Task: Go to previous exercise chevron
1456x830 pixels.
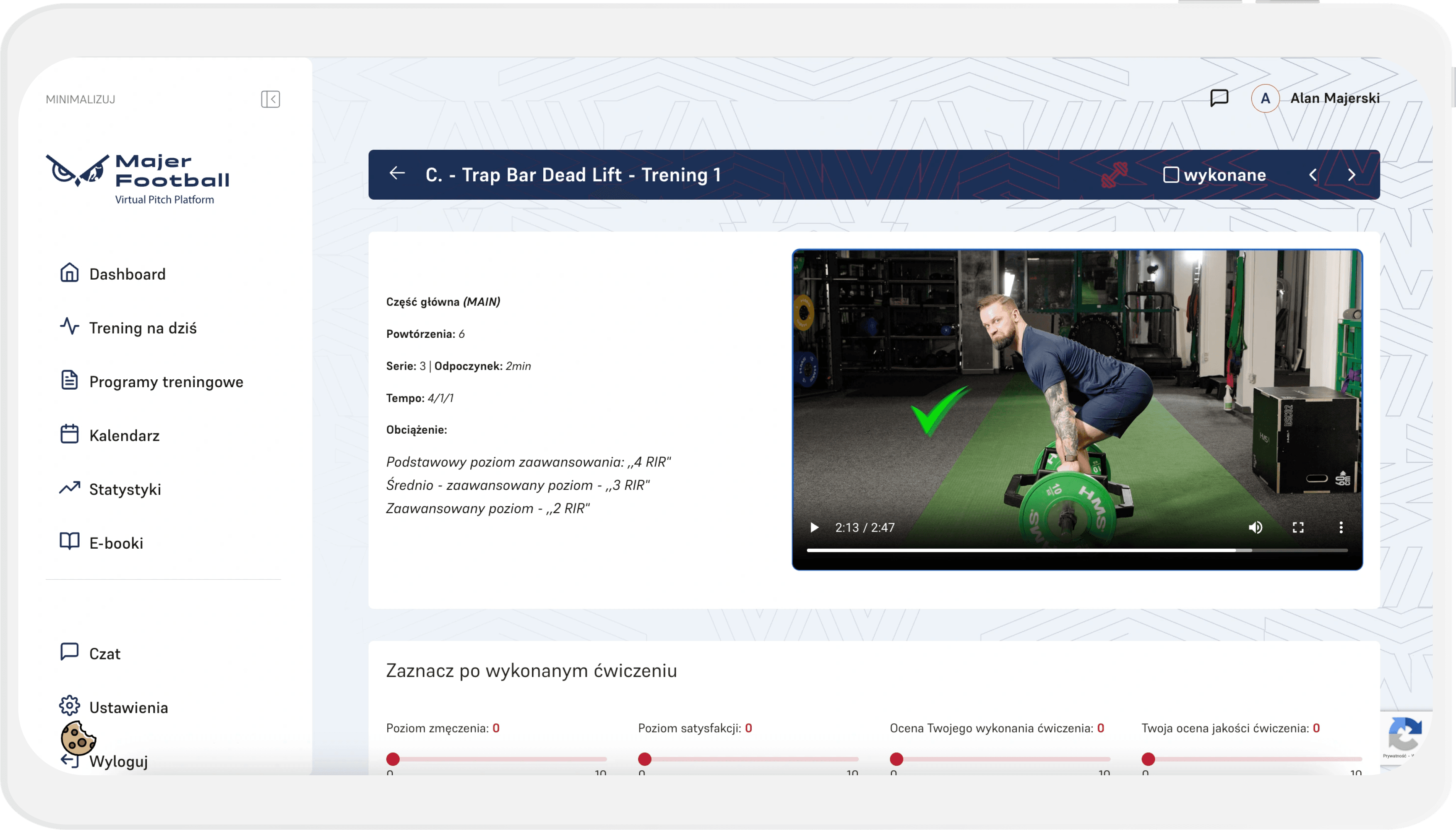Action: (x=1313, y=175)
